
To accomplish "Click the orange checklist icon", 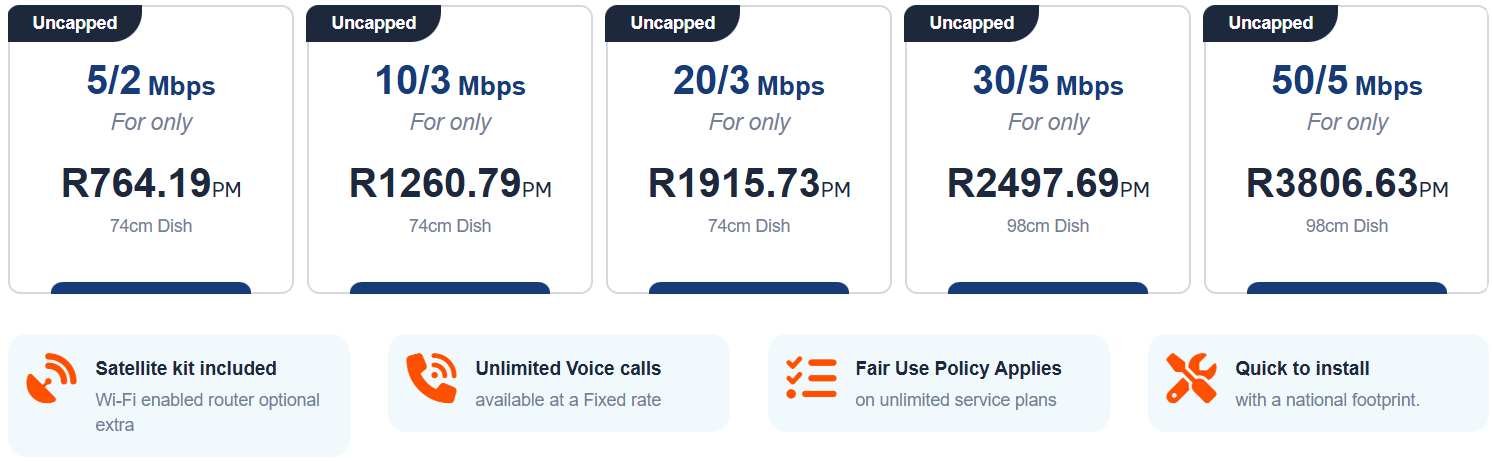I will pyautogui.click(x=811, y=377).
